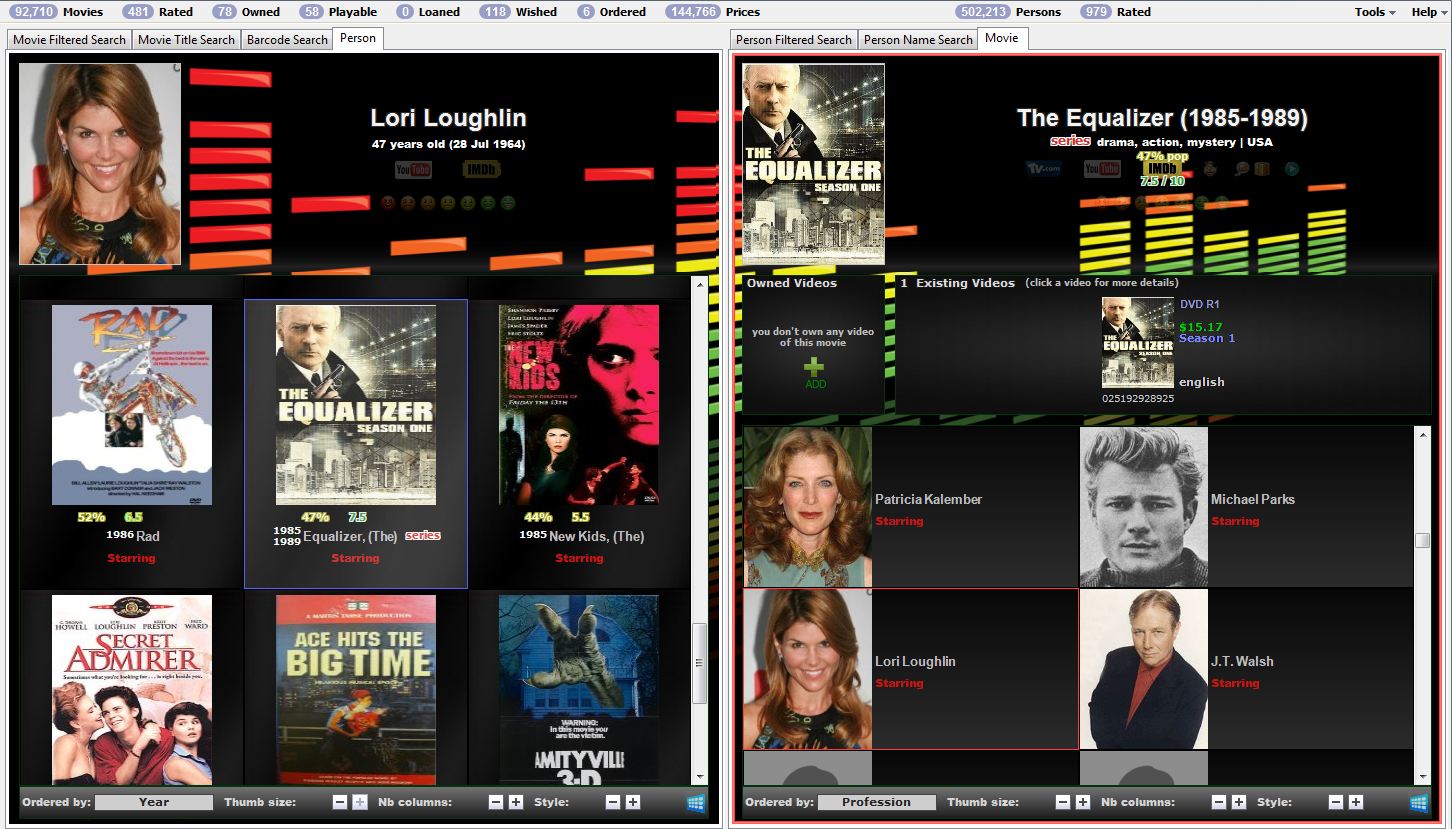Decrease thumb size in the Movie panel
1452x829 pixels.
[x=1063, y=802]
